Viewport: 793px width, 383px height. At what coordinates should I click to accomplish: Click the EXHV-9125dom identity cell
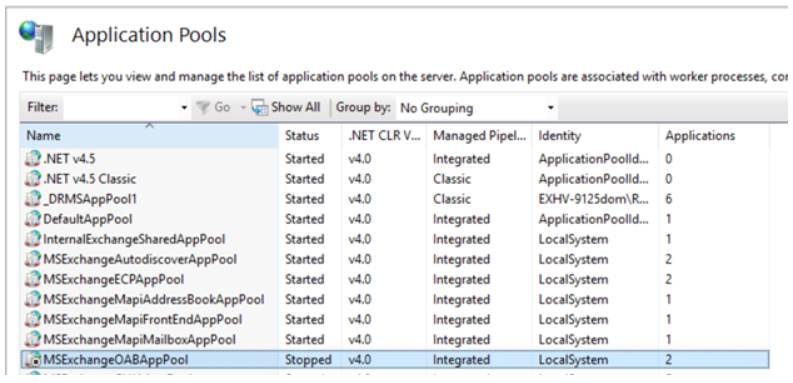[594, 199]
